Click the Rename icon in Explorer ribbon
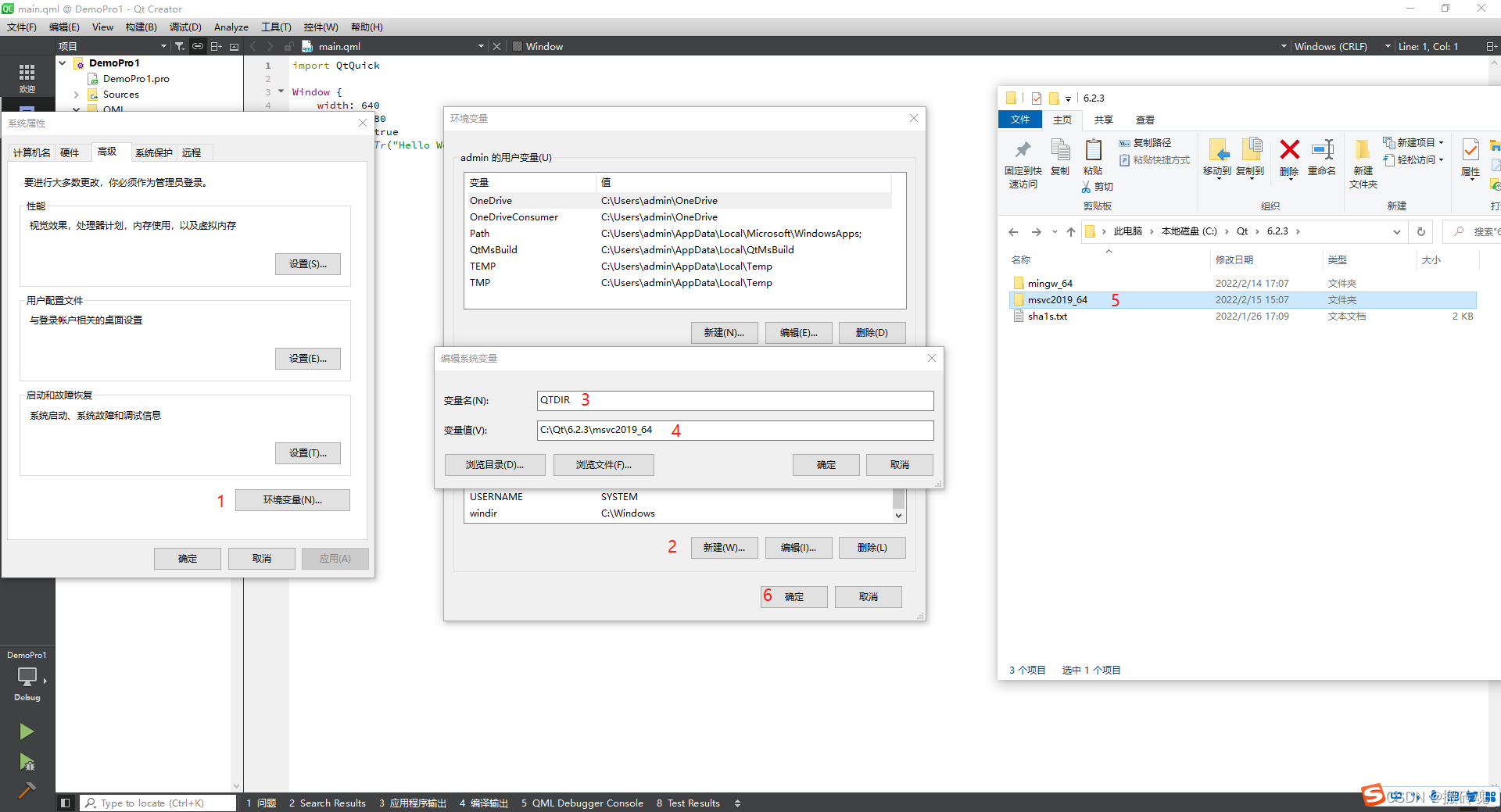The width and height of the screenshot is (1501, 812). pyautogui.click(x=1322, y=149)
